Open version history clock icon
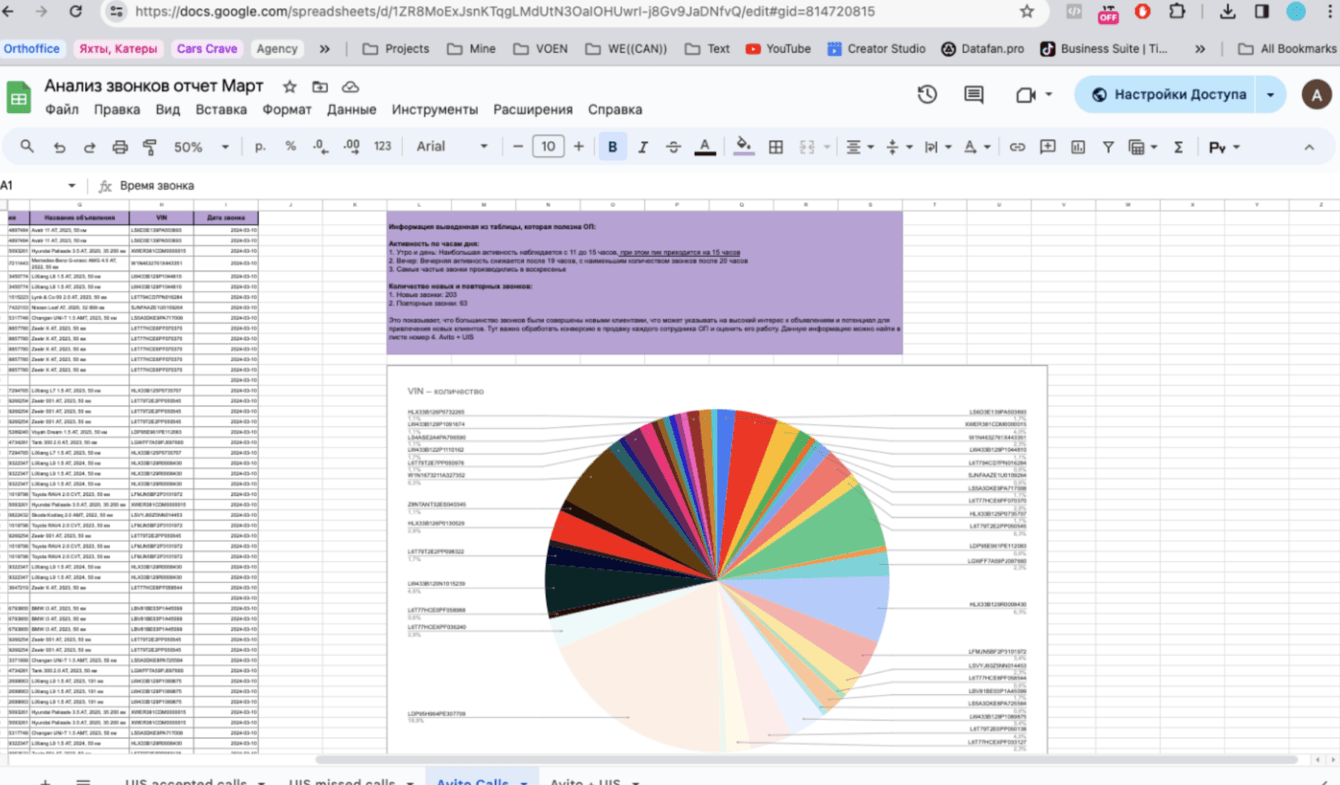 (927, 94)
